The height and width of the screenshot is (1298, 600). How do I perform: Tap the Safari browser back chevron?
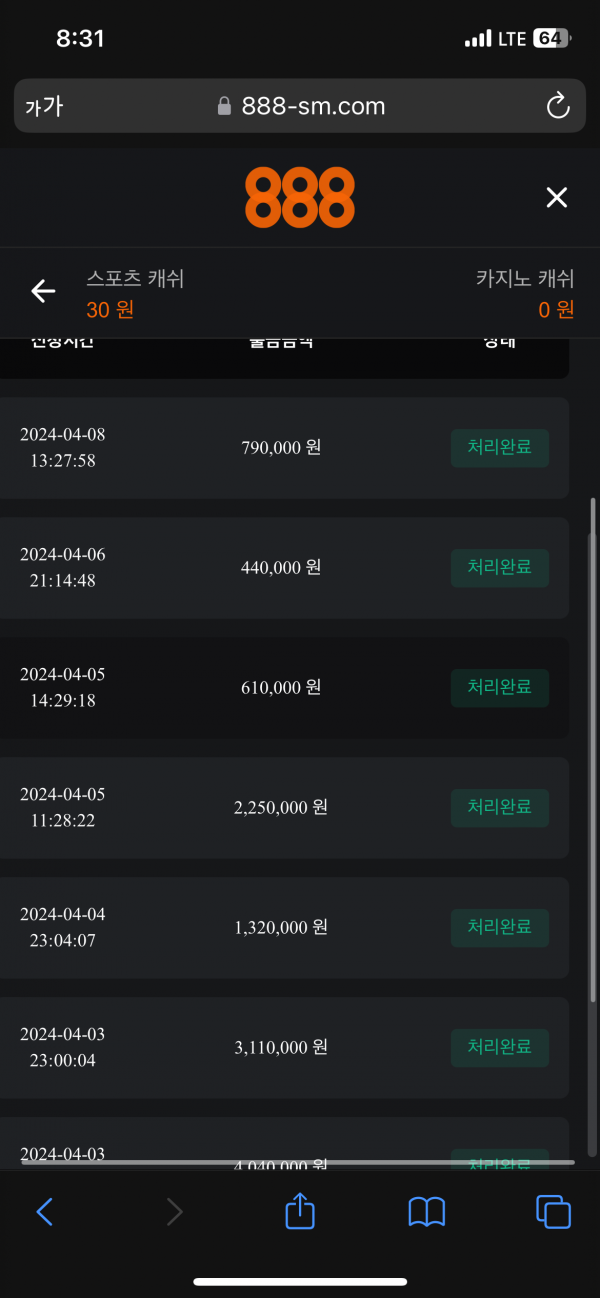point(44,1212)
